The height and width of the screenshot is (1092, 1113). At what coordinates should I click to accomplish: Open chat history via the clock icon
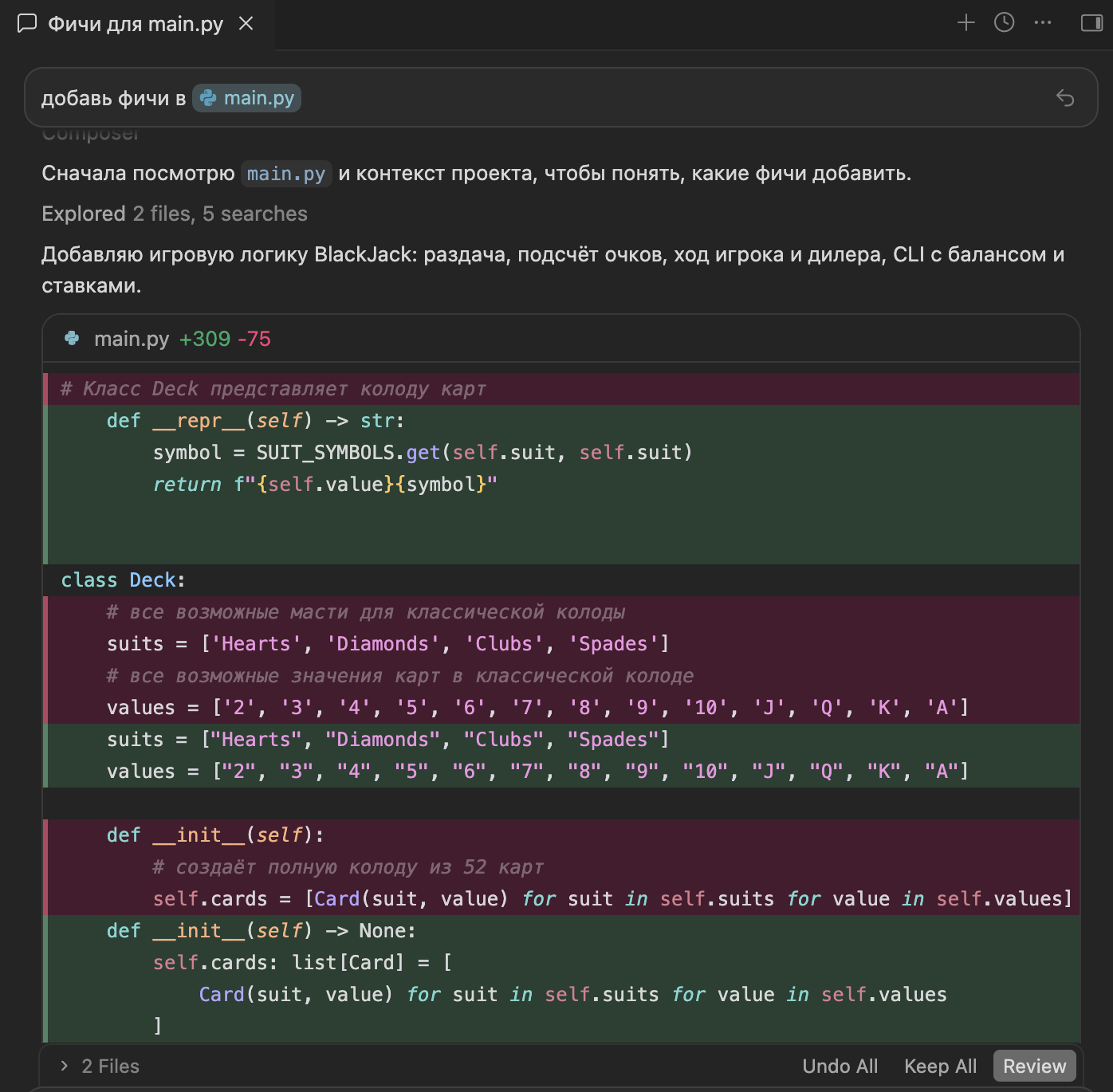[1005, 22]
